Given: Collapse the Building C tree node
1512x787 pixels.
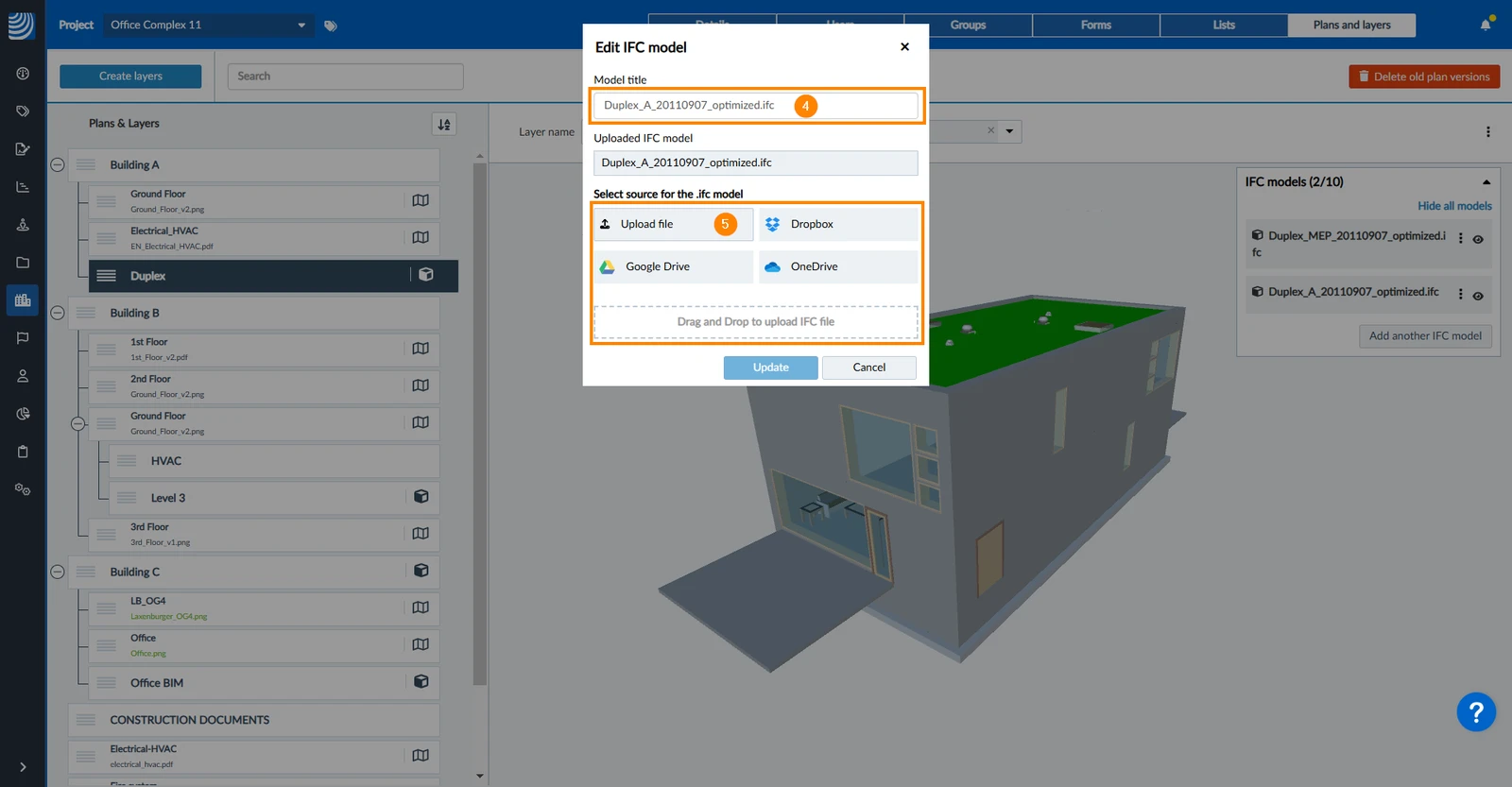Looking at the screenshot, I should coord(58,572).
